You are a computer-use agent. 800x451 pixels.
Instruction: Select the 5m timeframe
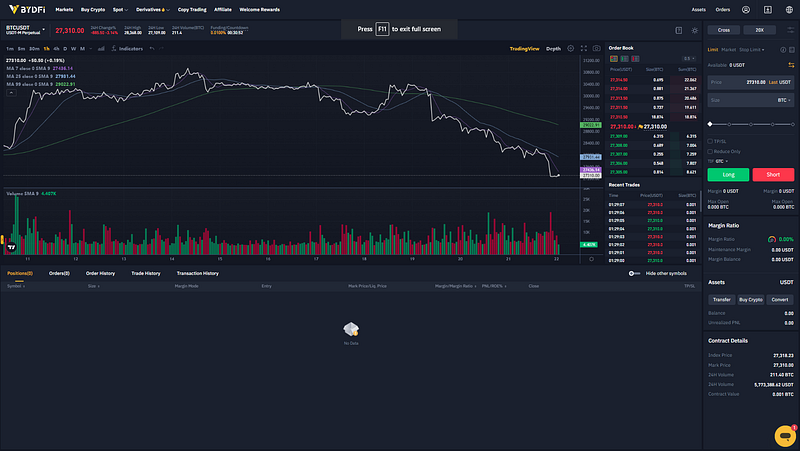(21, 49)
